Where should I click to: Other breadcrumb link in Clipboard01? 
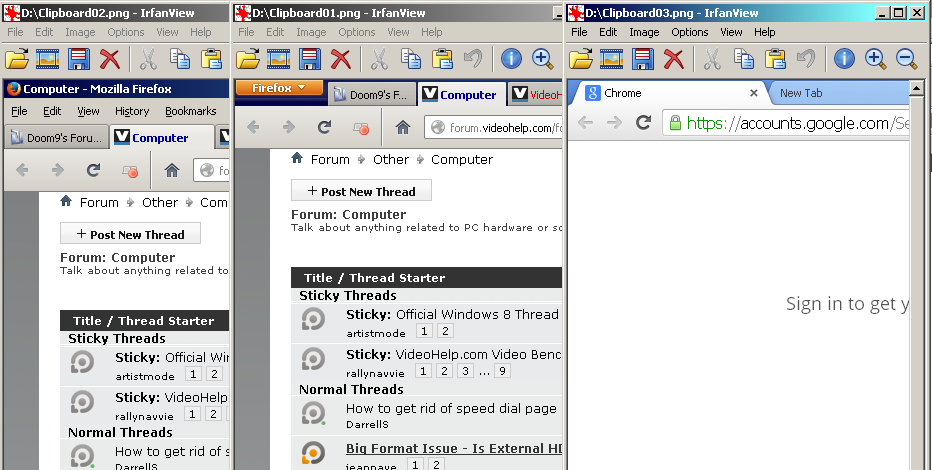[x=391, y=159]
